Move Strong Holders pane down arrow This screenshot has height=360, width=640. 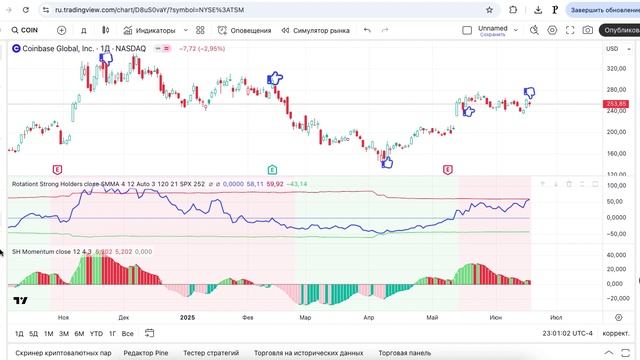(556, 184)
